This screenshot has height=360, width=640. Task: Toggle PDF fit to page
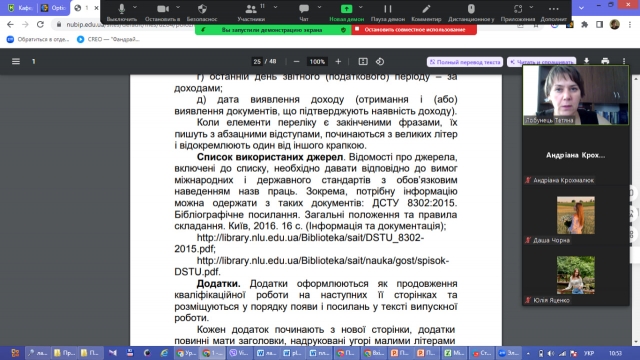click(363, 62)
